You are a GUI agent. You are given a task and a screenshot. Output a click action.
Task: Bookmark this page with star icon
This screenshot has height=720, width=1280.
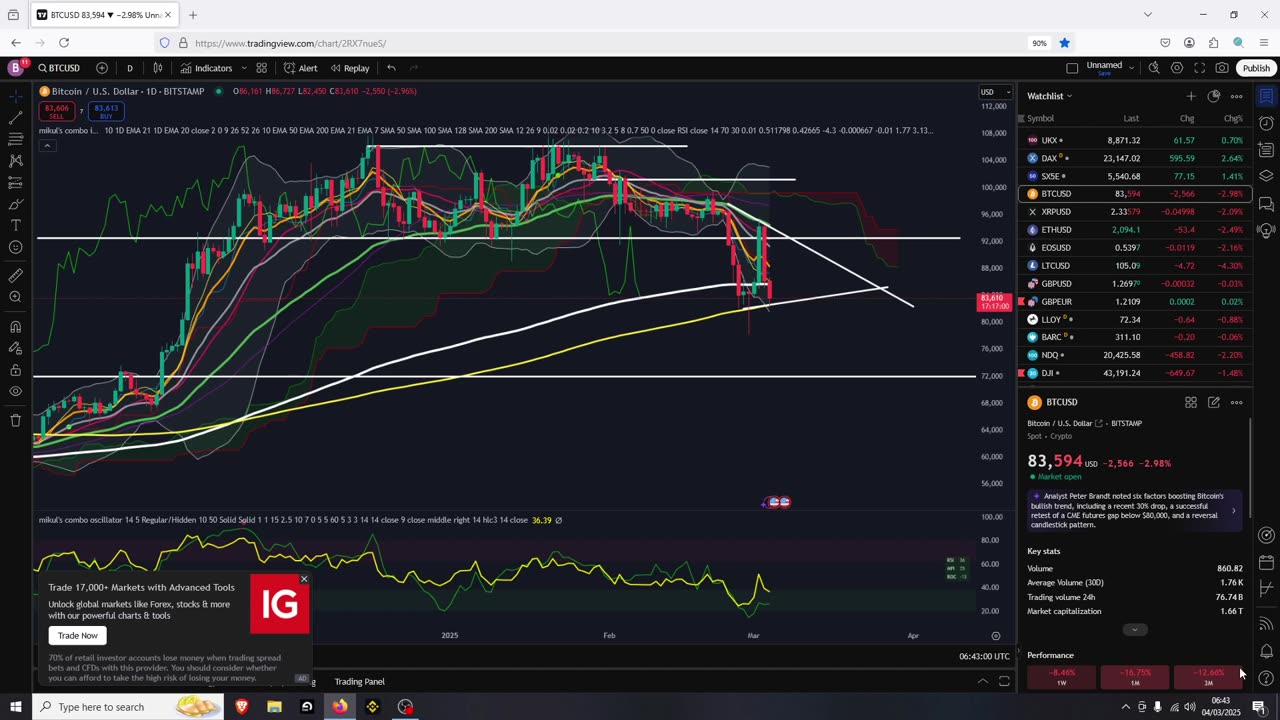point(1065,43)
